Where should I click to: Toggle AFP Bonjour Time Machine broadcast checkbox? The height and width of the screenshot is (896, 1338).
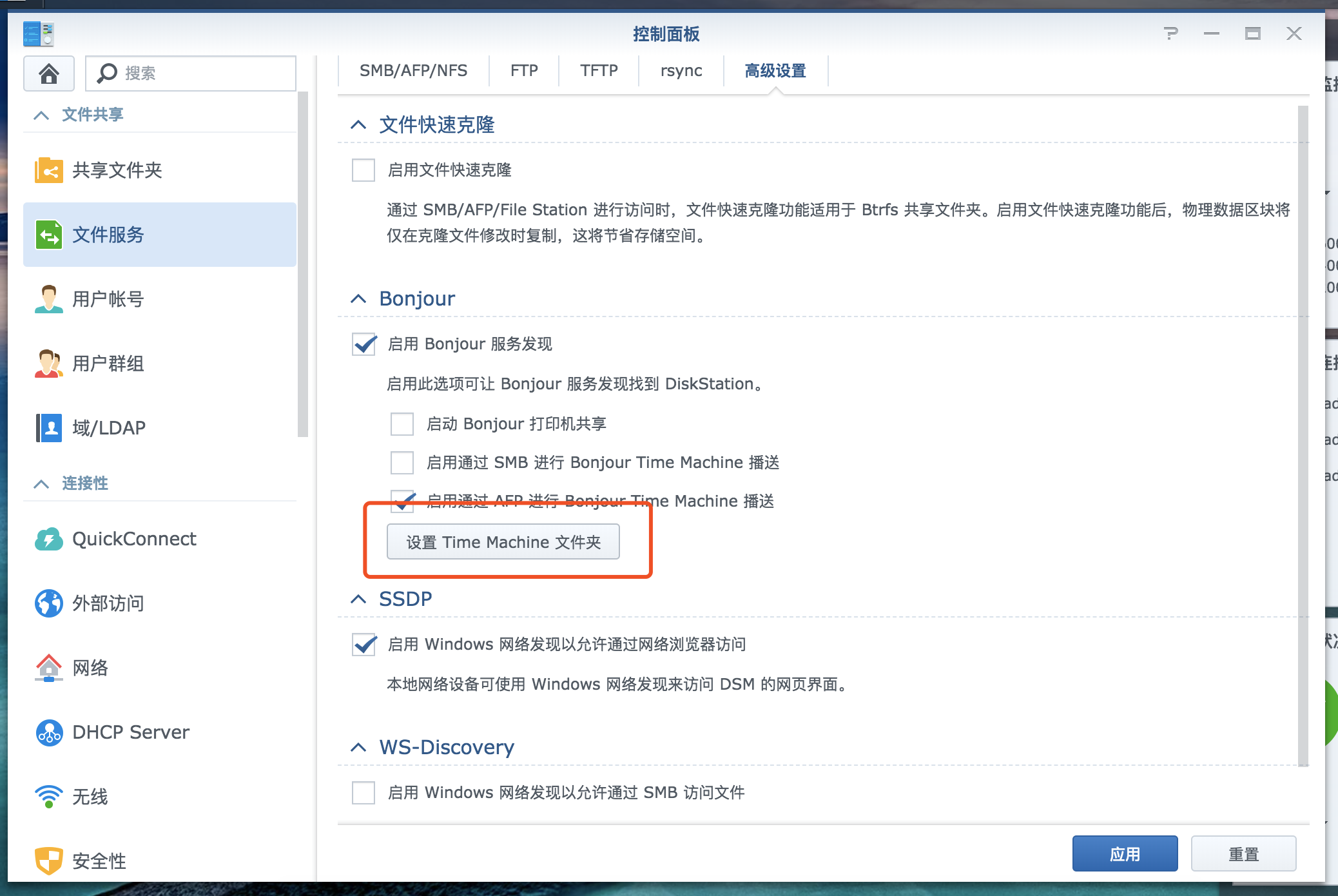click(402, 501)
